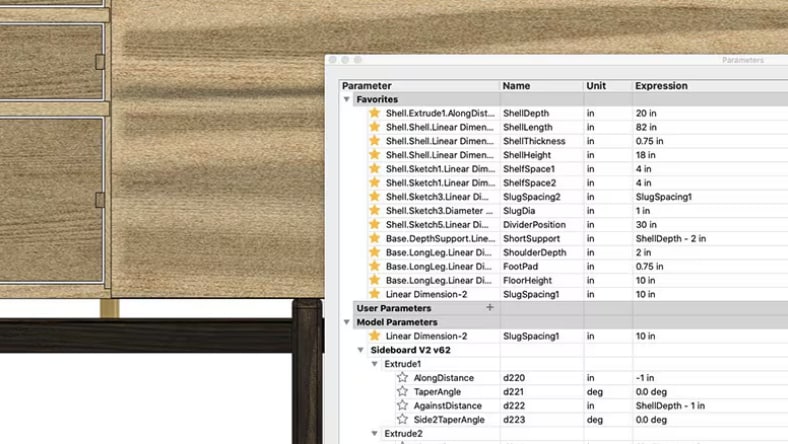Viewport: 788px width, 444px height.
Task: Collapse the Model Parameters group
Action: 347,322
